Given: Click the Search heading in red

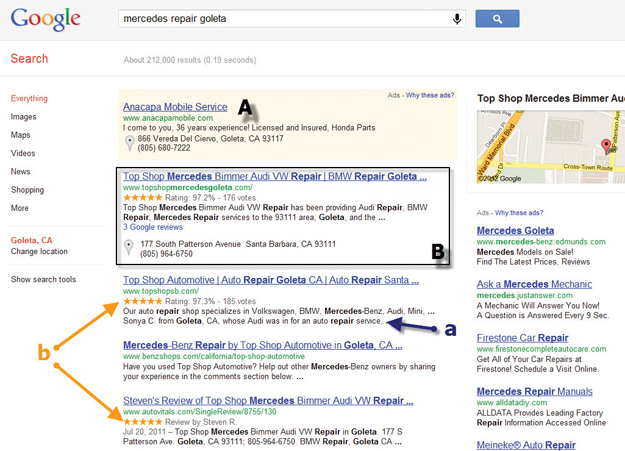Looking at the screenshot, I should pyautogui.click(x=29, y=59).
